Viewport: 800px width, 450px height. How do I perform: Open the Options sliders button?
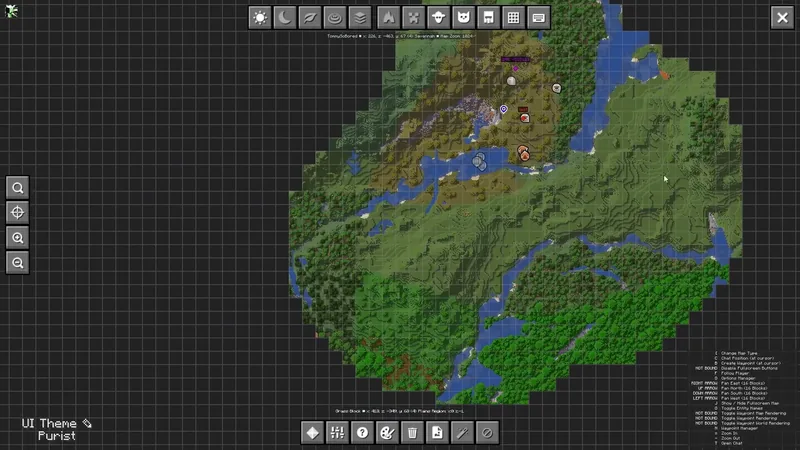point(337,433)
